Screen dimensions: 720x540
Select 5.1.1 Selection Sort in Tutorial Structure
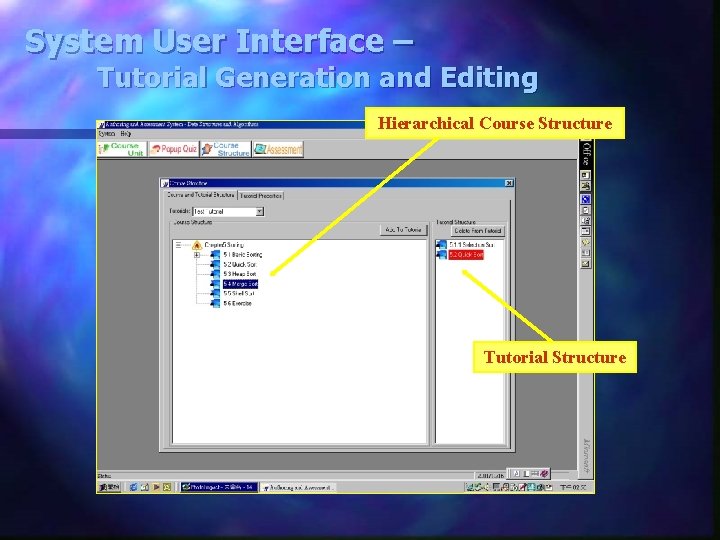[472, 245]
